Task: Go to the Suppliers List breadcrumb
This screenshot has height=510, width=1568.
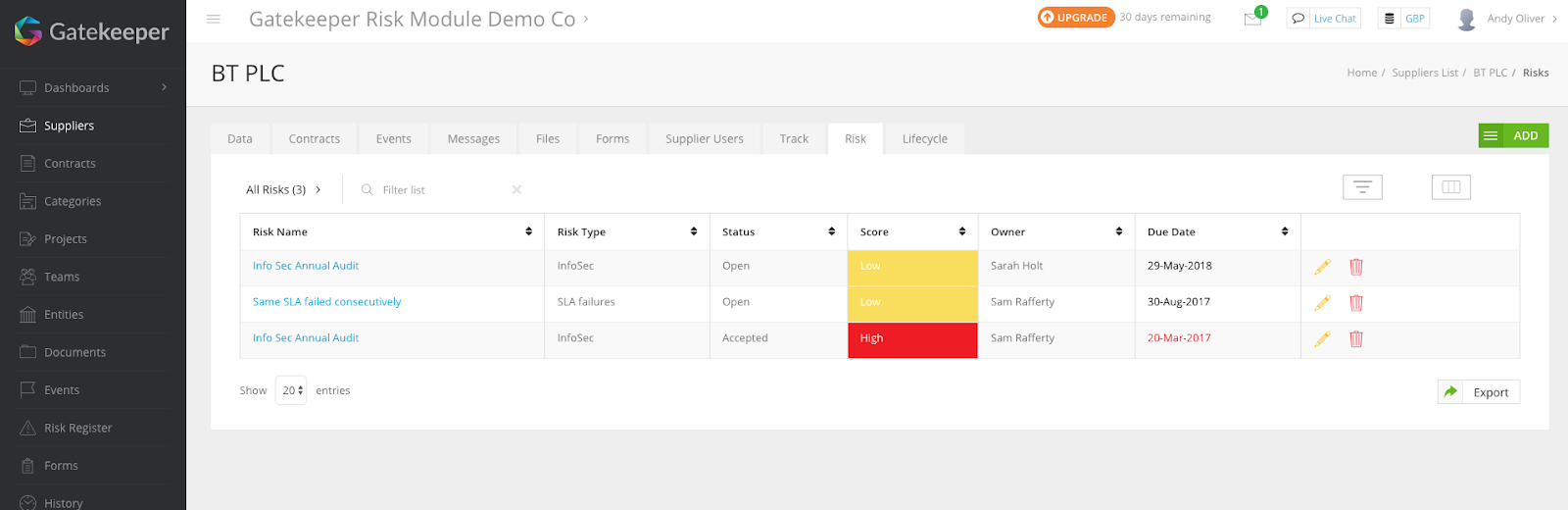Action: (x=1425, y=73)
